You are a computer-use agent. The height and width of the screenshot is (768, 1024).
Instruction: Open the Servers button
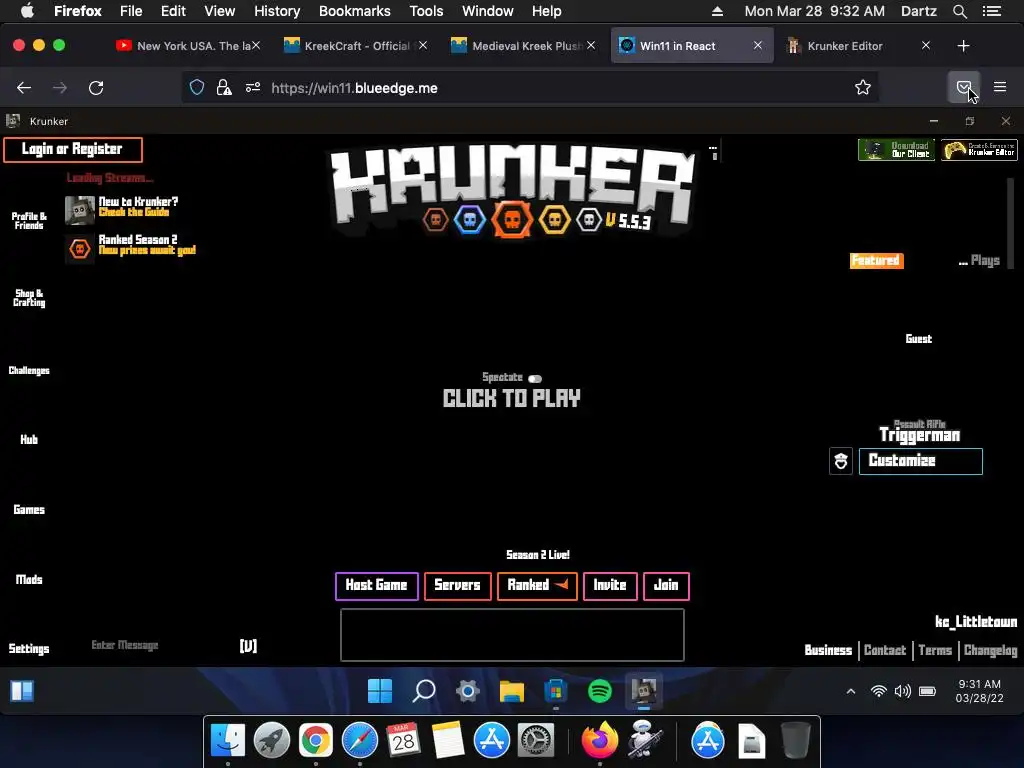pyautogui.click(x=458, y=586)
